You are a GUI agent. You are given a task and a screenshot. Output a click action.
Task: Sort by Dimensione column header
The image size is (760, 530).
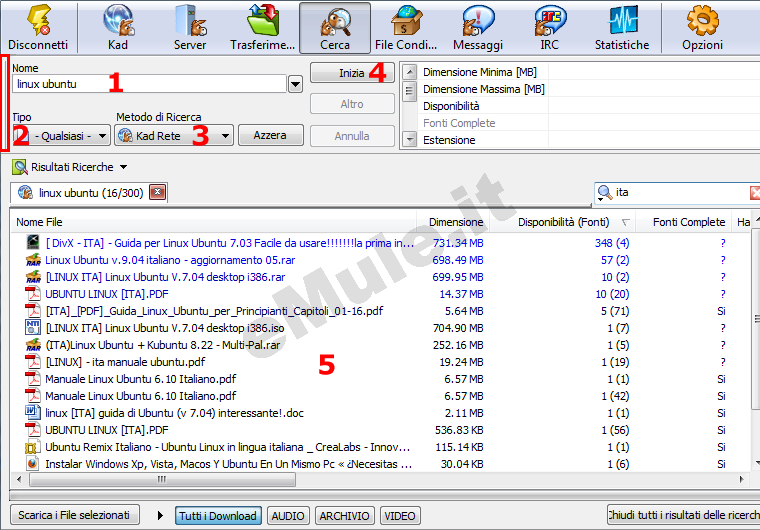click(x=453, y=222)
